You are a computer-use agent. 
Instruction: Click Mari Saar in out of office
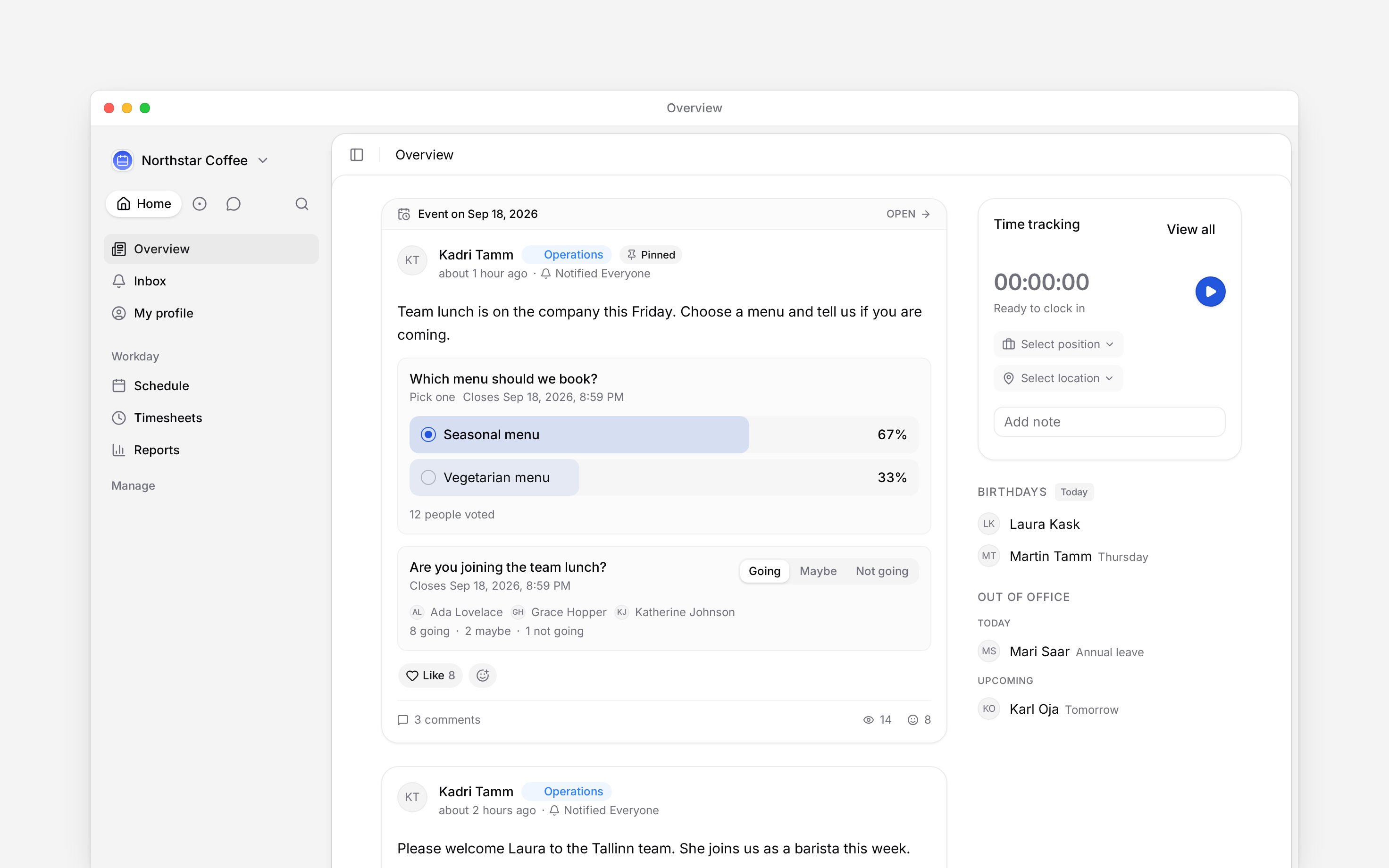1039,651
